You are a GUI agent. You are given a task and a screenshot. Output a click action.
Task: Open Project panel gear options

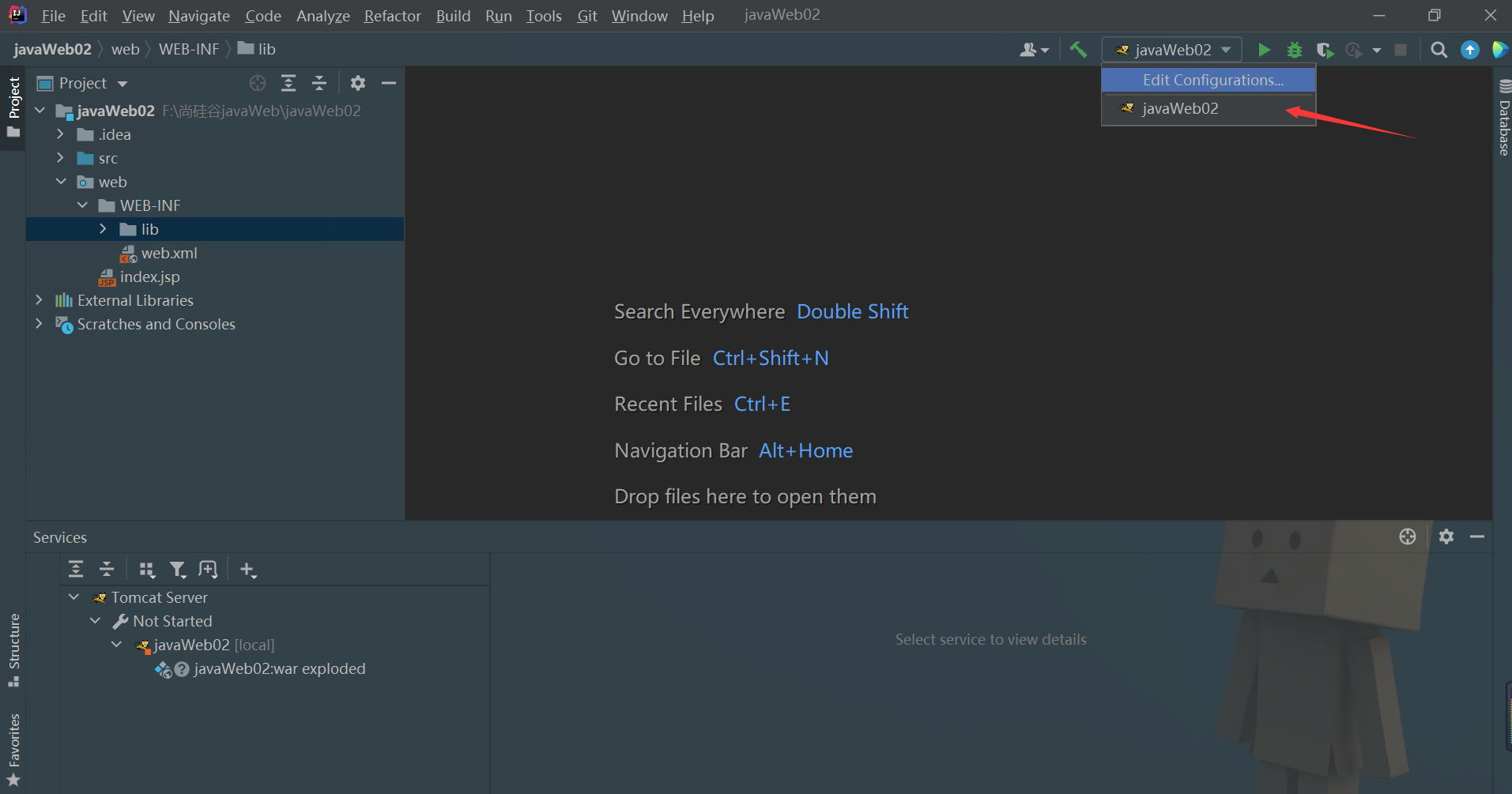click(x=358, y=83)
